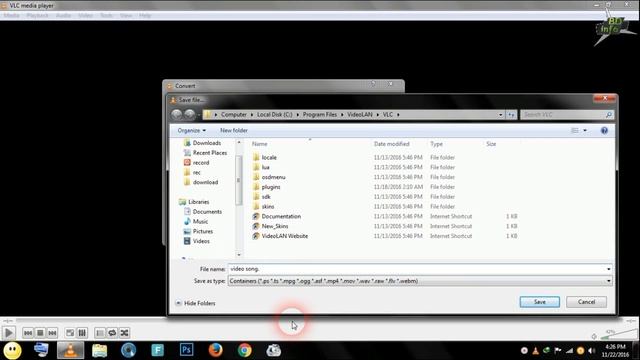Open Photoshop from the taskbar

[187, 350]
